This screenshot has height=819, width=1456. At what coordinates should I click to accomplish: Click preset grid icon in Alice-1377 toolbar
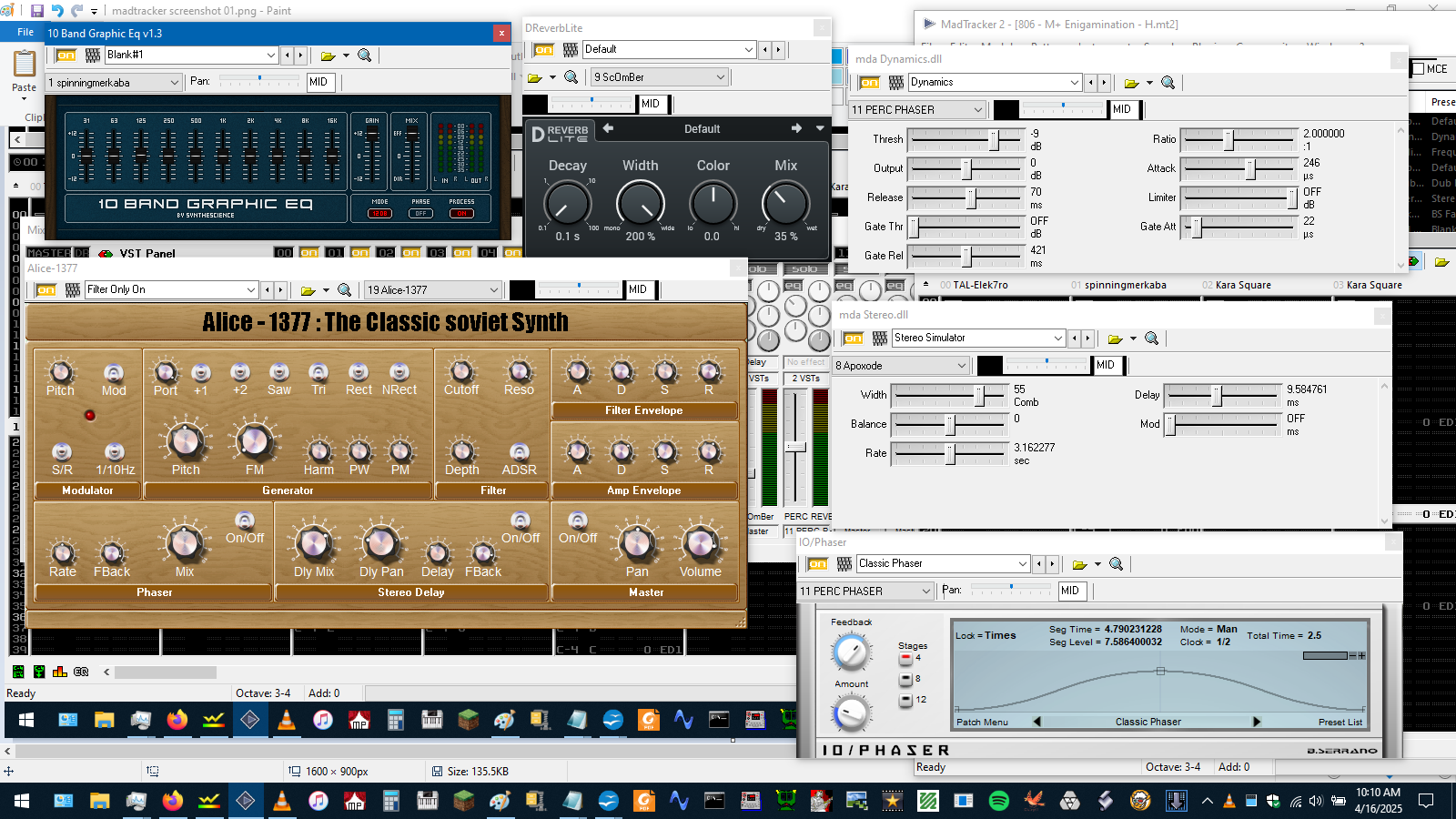tap(73, 290)
